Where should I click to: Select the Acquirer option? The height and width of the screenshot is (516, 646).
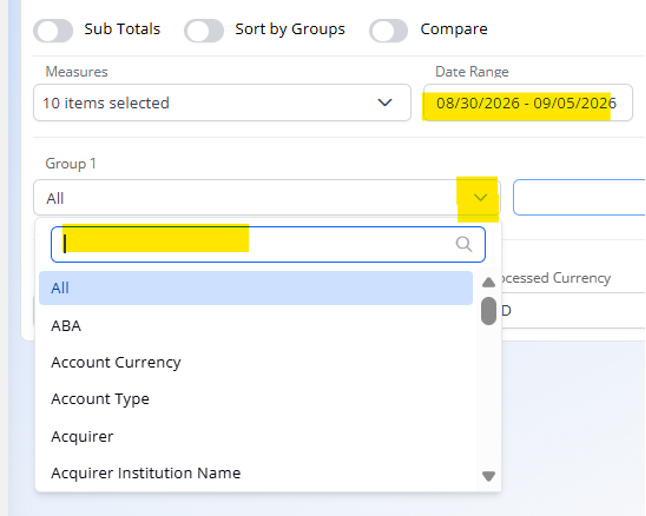pos(256,436)
